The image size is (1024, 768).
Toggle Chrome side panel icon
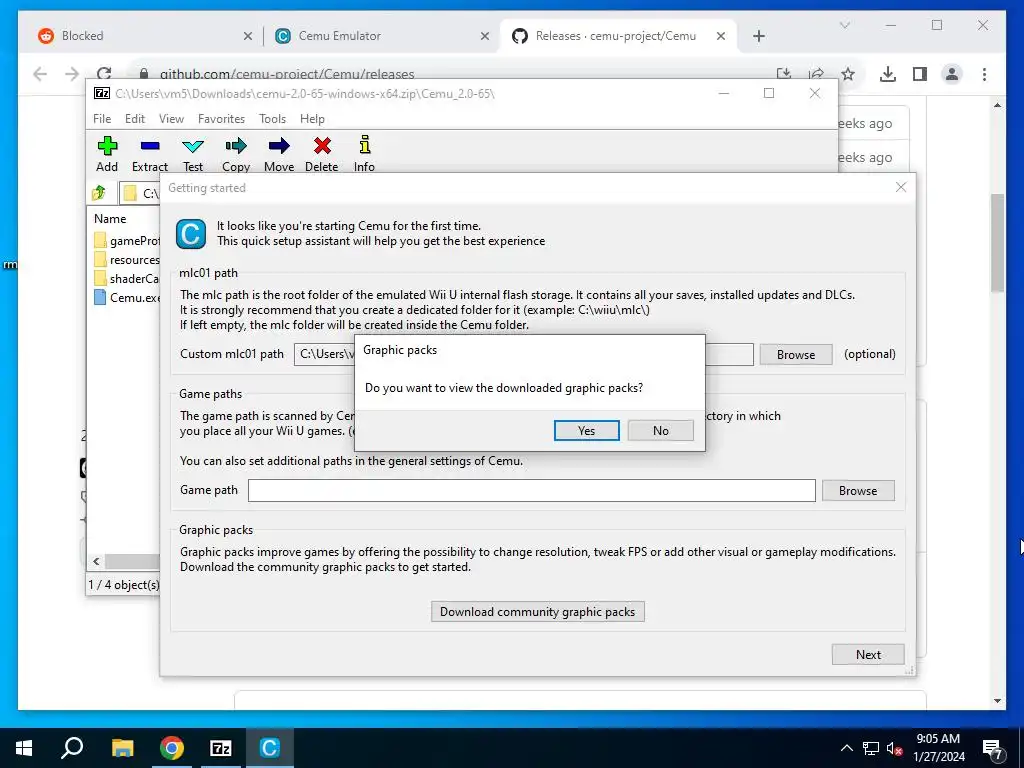pyautogui.click(x=920, y=74)
